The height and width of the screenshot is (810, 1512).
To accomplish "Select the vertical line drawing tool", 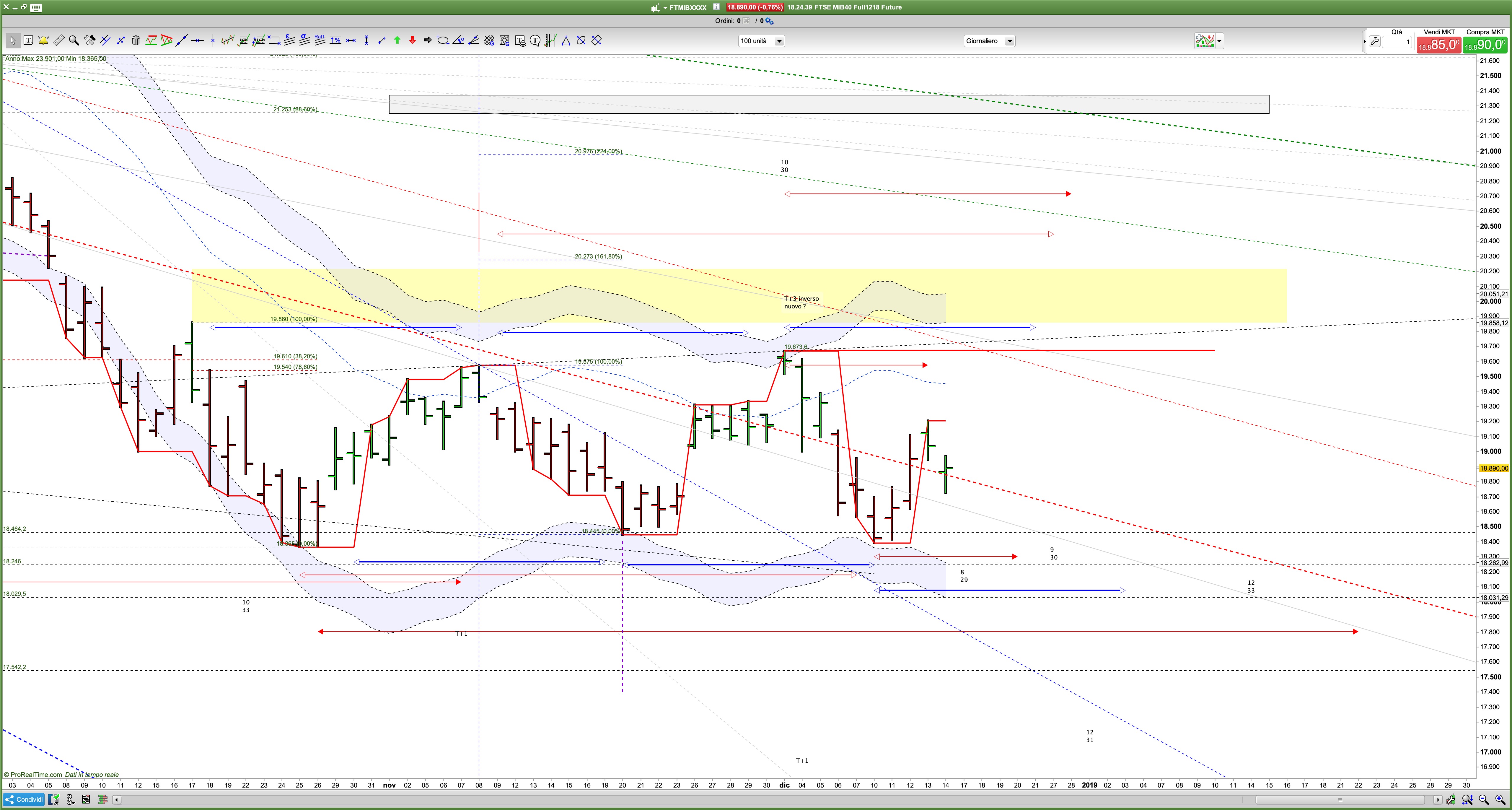I will [x=213, y=40].
